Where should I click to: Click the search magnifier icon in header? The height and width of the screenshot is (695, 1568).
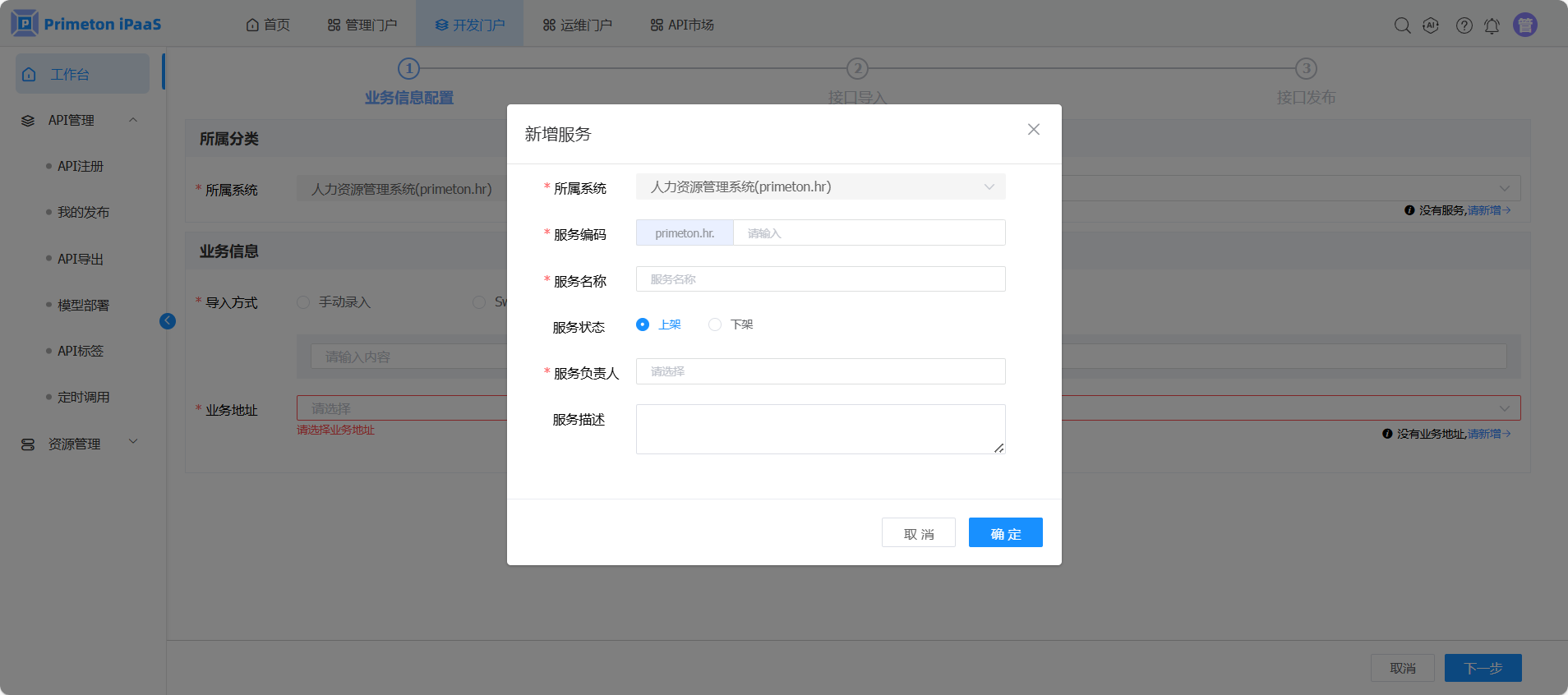click(1402, 25)
